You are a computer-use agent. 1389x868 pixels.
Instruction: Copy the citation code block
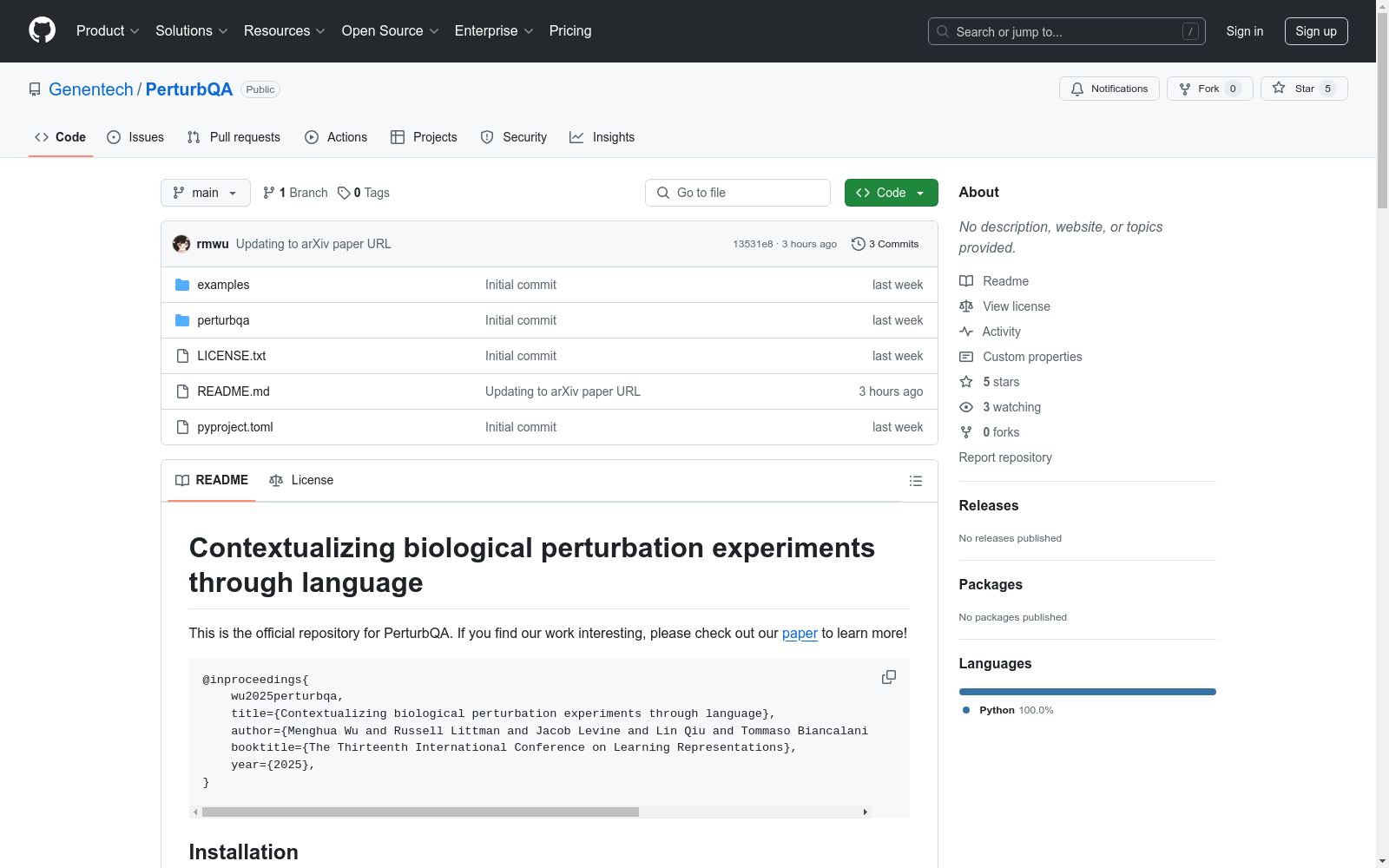point(889,677)
